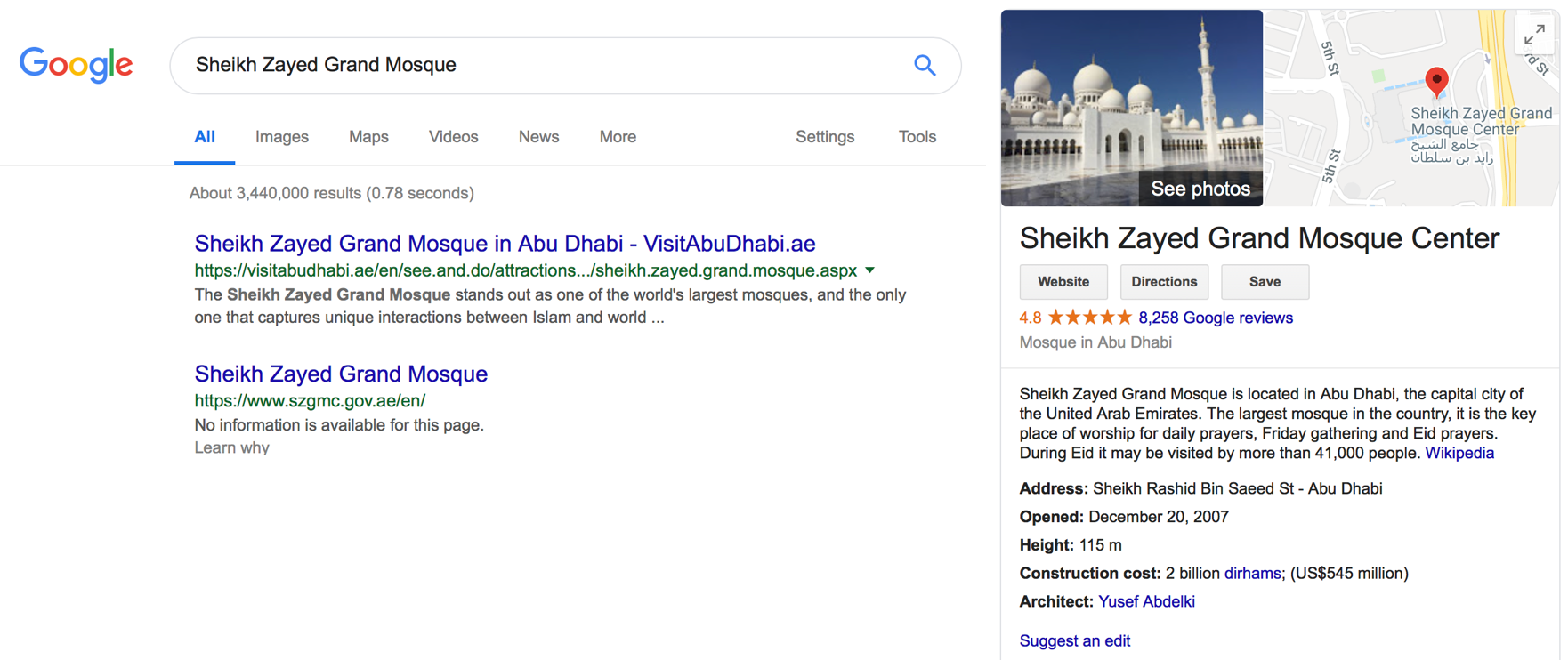
Task: Click the red map pin marker
Action: click(1436, 82)
